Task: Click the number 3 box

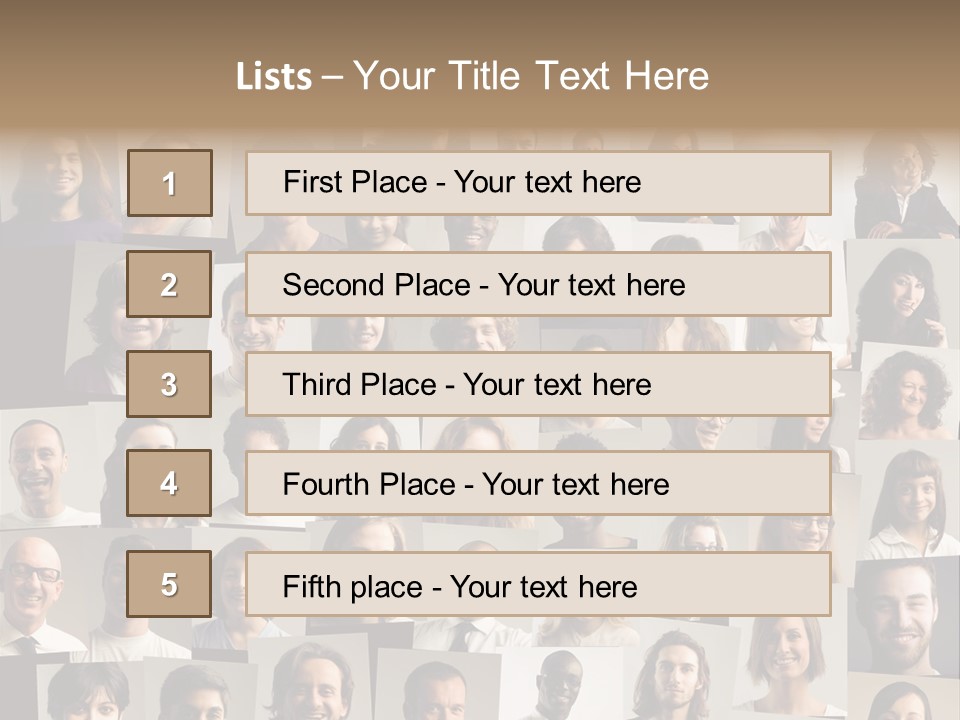Action: tap(169, 384)
